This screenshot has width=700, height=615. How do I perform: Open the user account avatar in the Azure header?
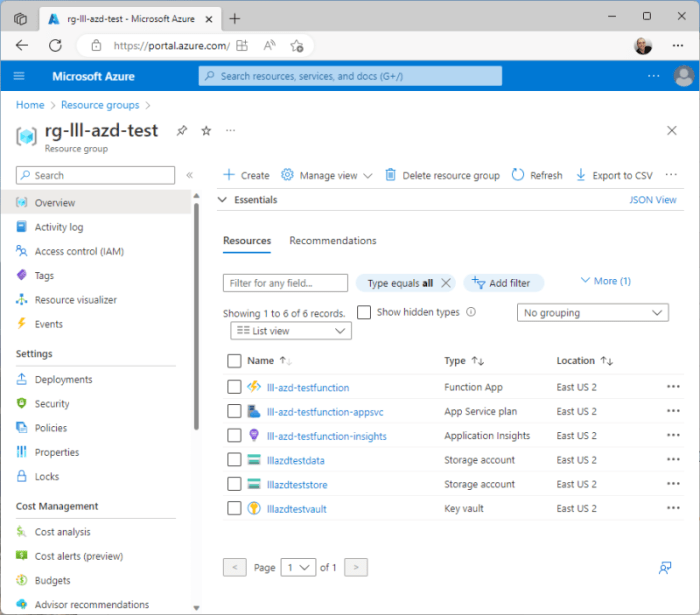[x=684, y=76]
